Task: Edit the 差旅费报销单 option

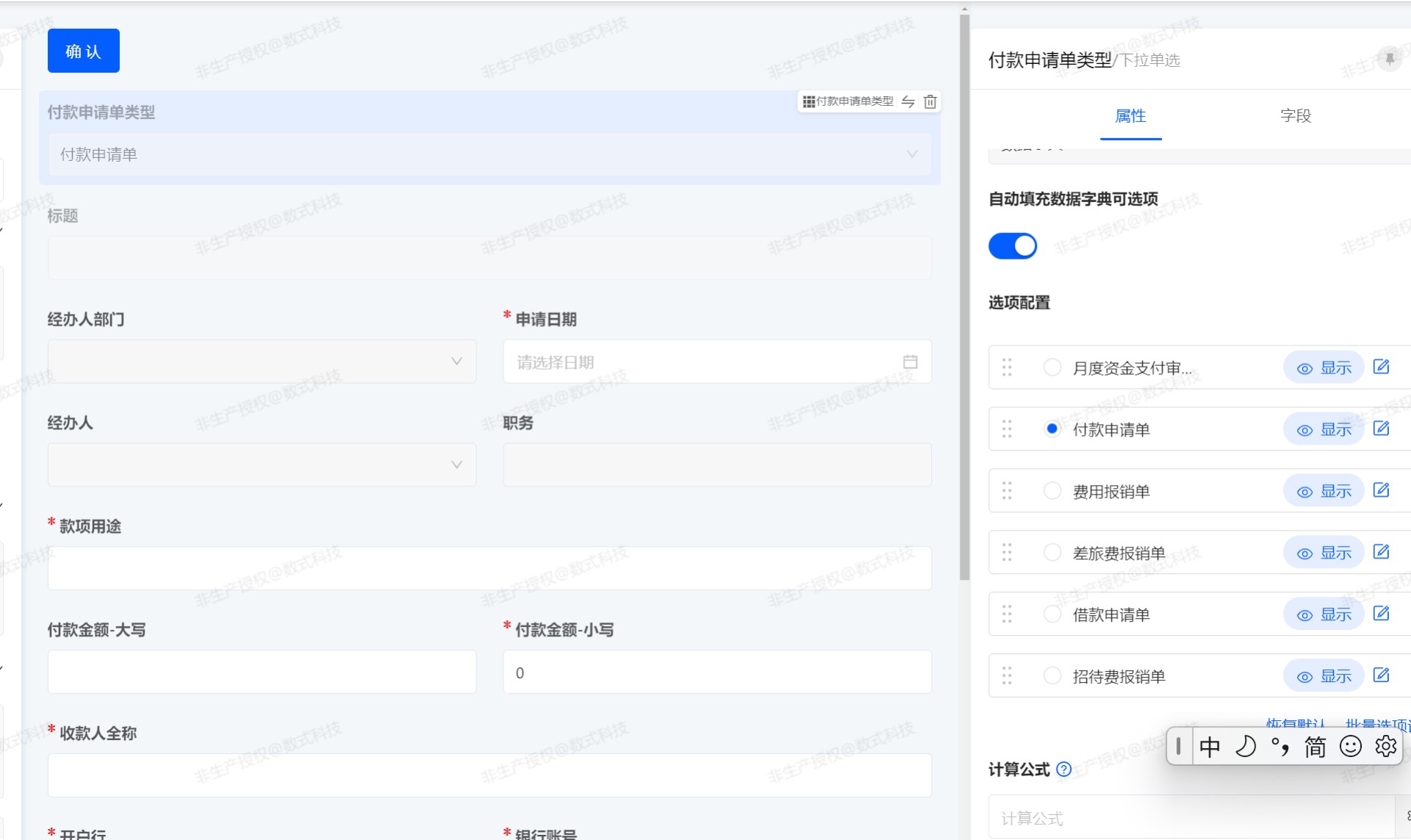Action: (1382, 552)
